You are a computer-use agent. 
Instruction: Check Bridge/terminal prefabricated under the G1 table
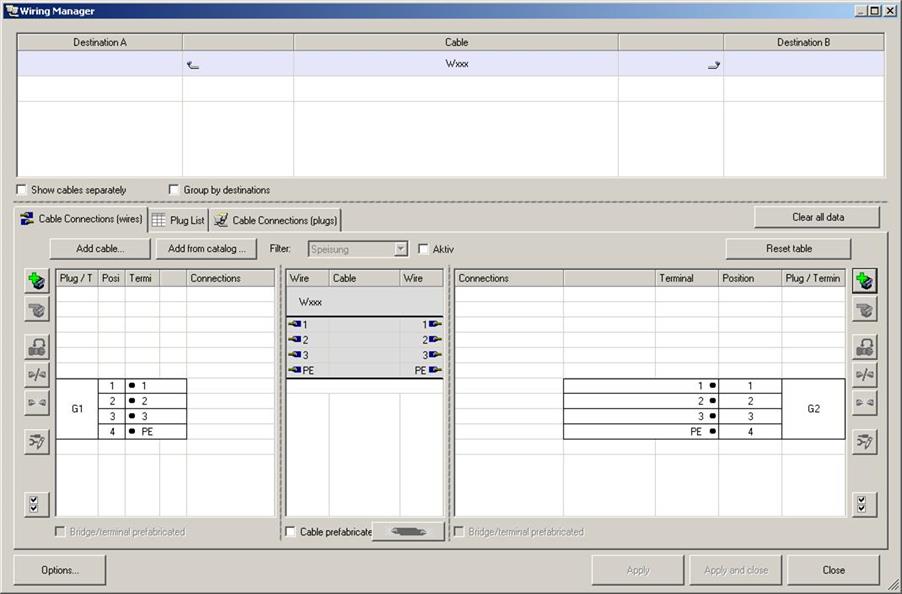pyautogui.click(x=59, y=531)
